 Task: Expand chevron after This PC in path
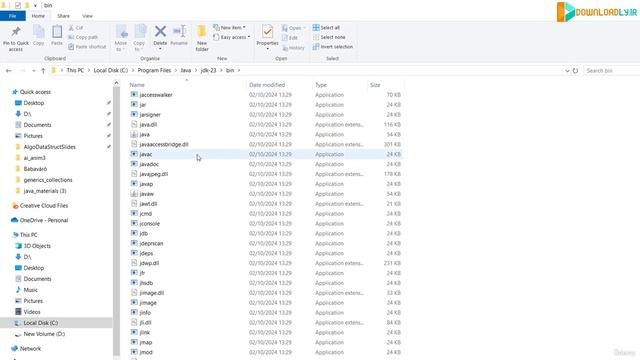pos(89,71)
